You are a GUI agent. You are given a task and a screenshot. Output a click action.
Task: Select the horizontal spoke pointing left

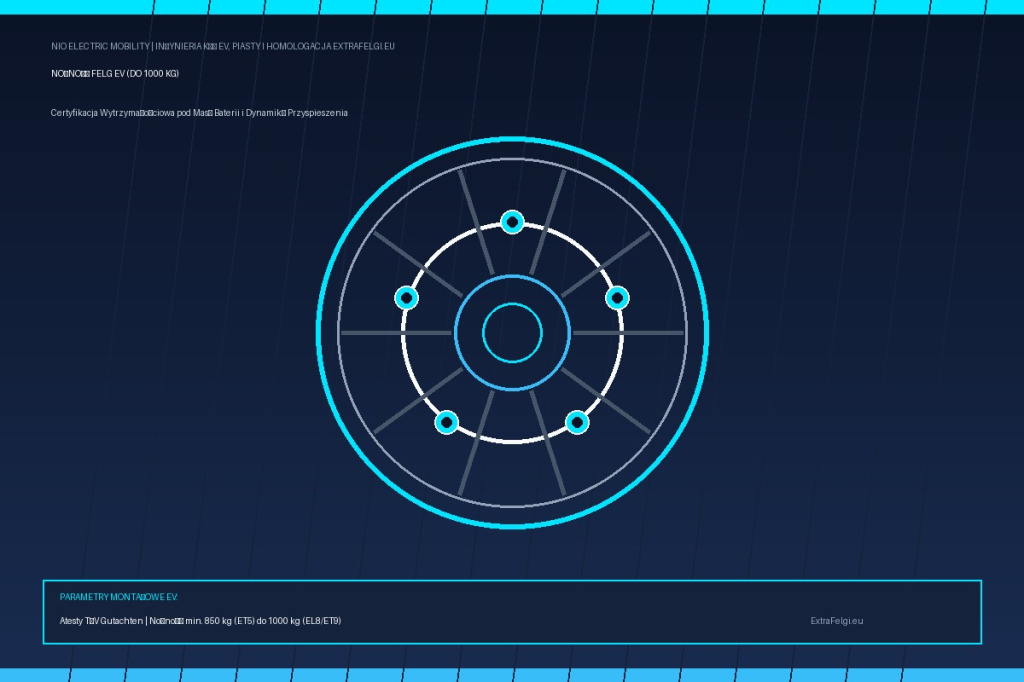pos(396,333)
